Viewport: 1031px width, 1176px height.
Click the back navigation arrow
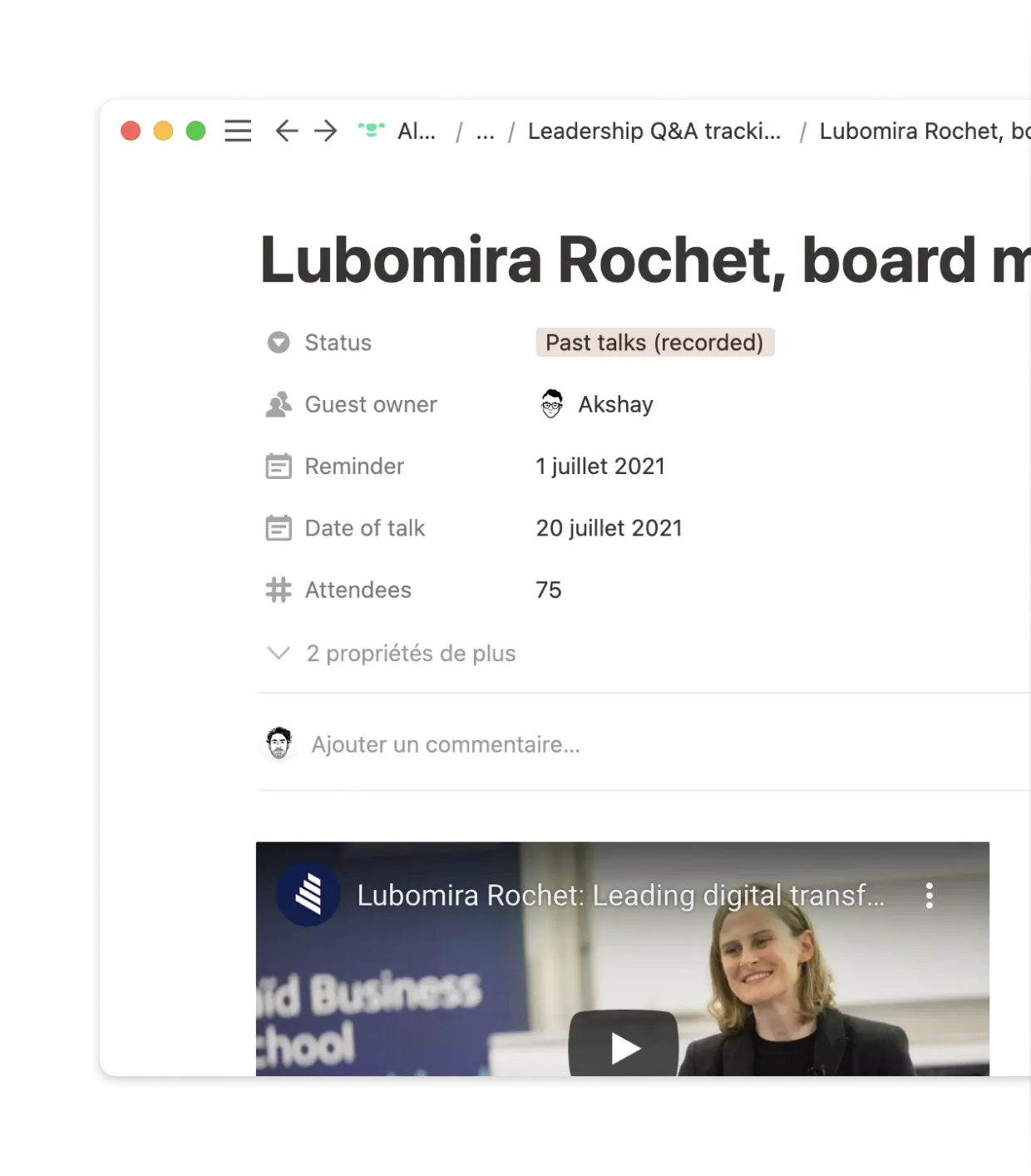[x=285, y=131]
